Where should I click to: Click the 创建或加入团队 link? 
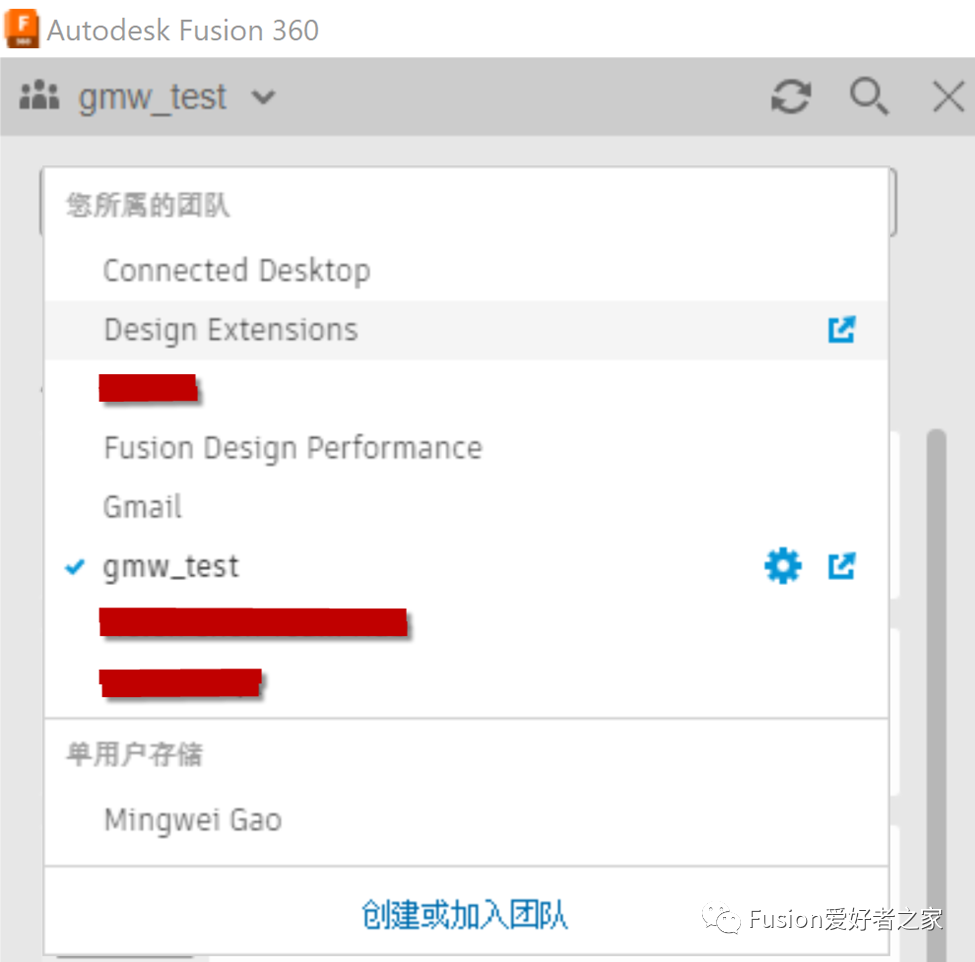tap(465, 914)
